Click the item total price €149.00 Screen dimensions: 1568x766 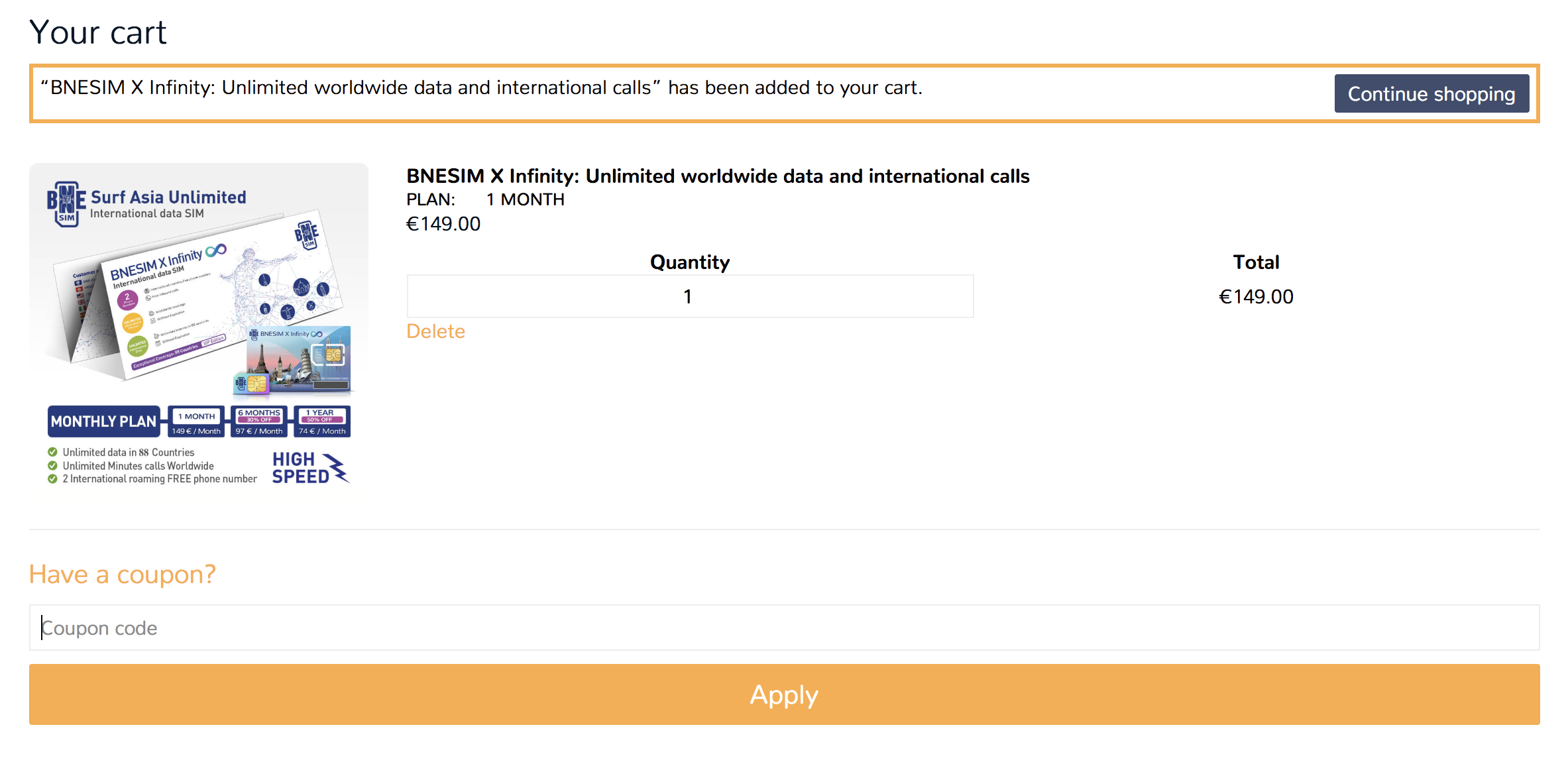tap(1256, 296)
